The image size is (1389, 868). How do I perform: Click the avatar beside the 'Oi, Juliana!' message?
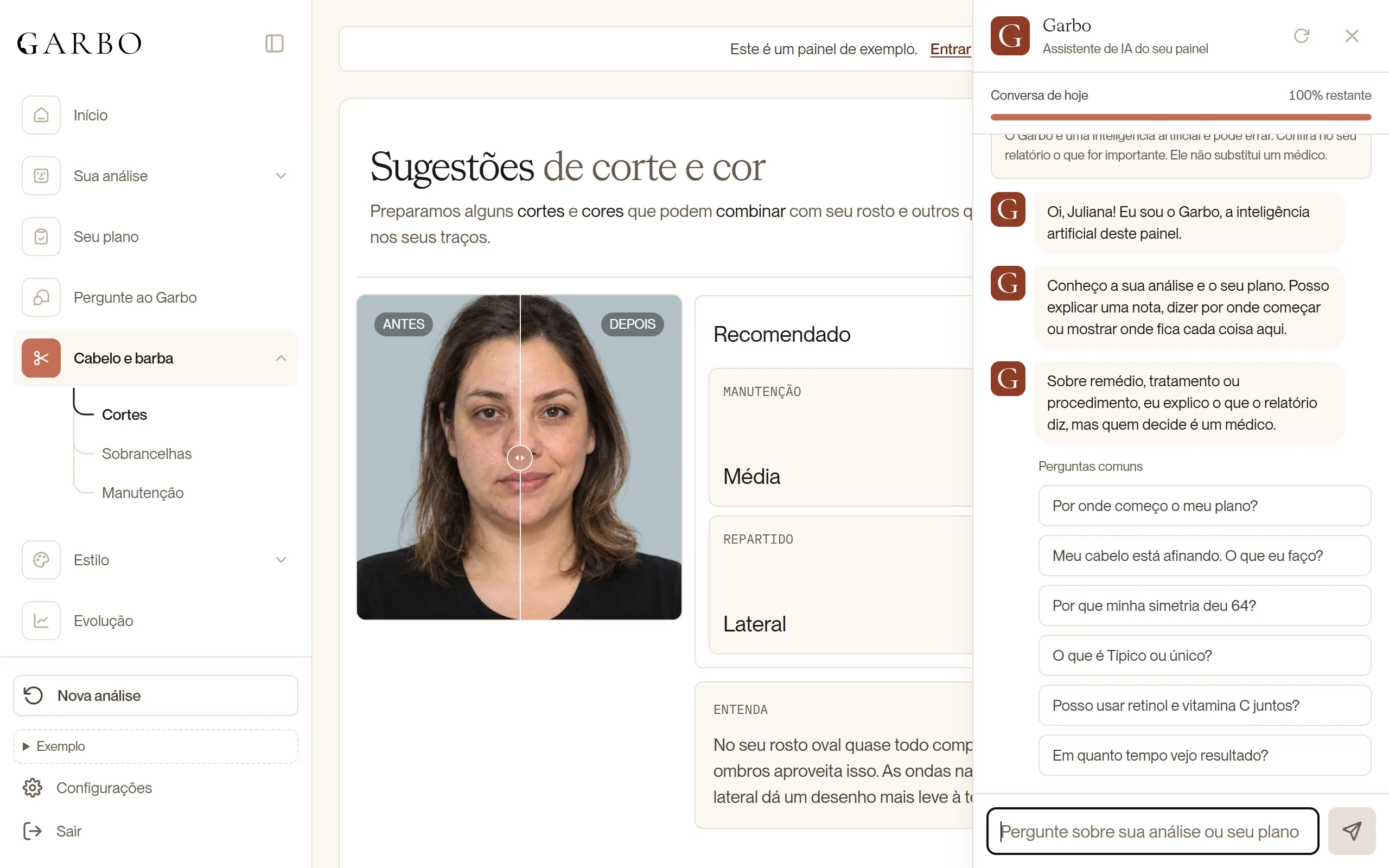(1008, 209)
